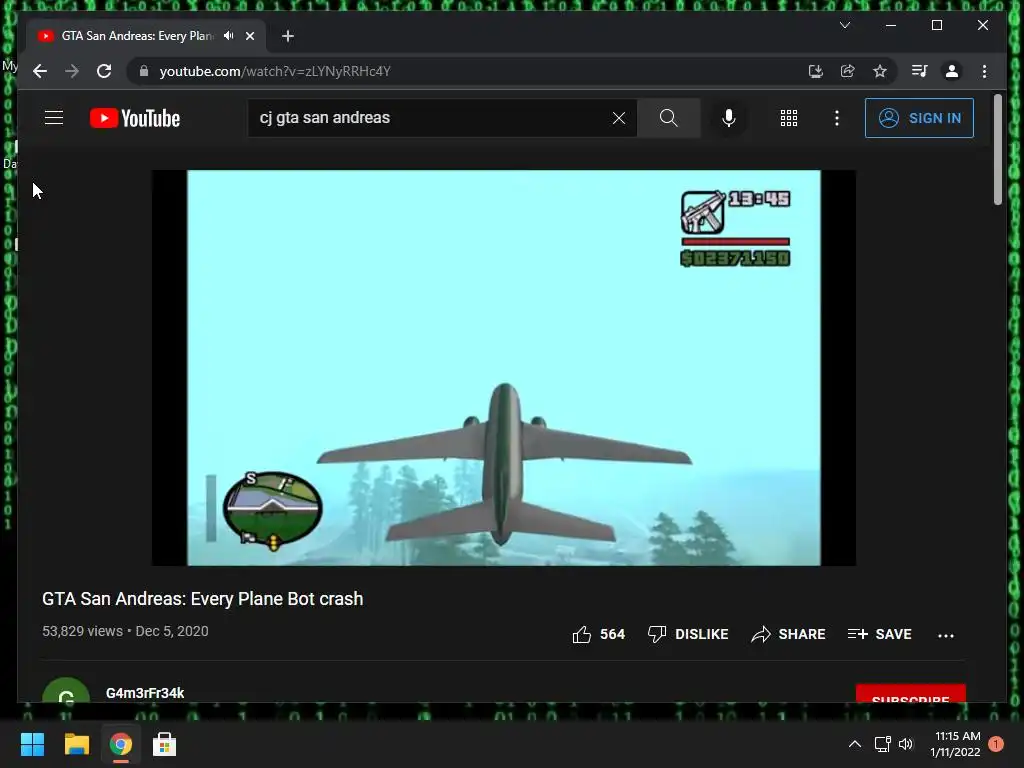Open YouTube apps grid
The width and height of the screenshot is (1024, 768).
pos(789,118)
